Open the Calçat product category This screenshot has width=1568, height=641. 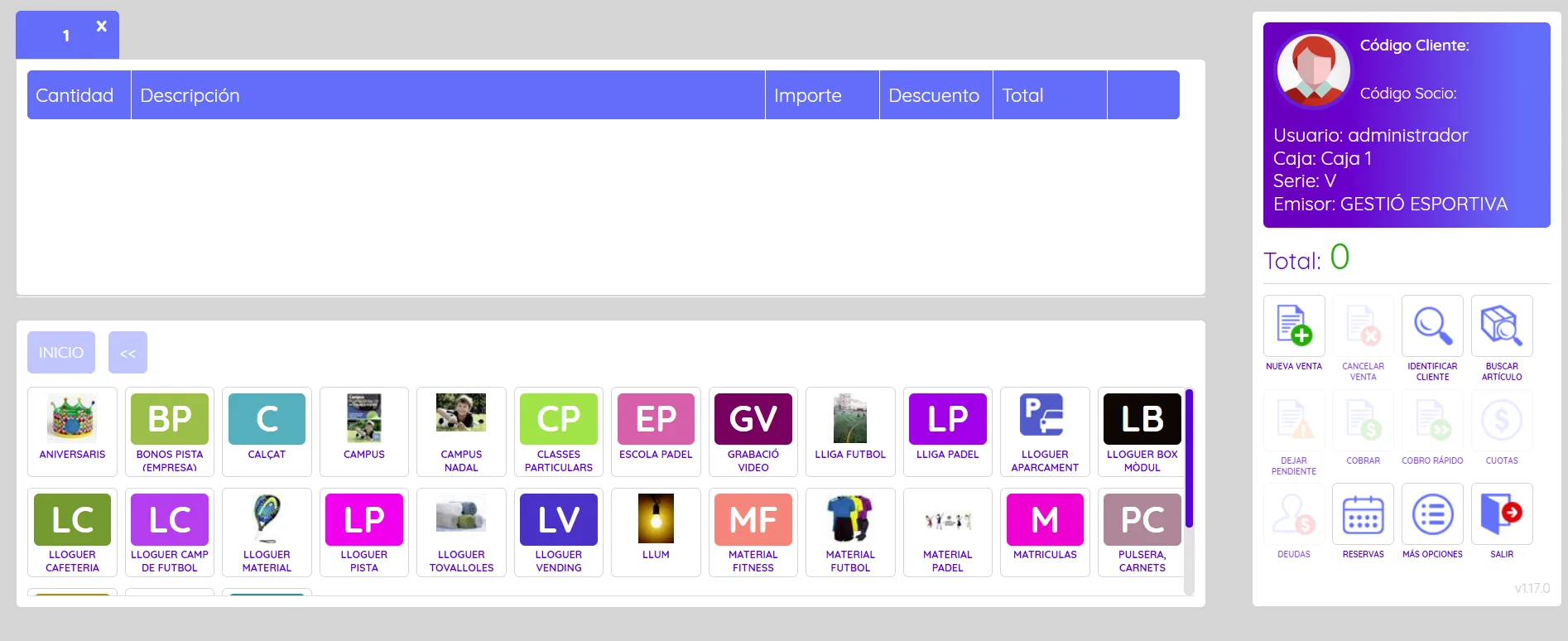(267, 431)
